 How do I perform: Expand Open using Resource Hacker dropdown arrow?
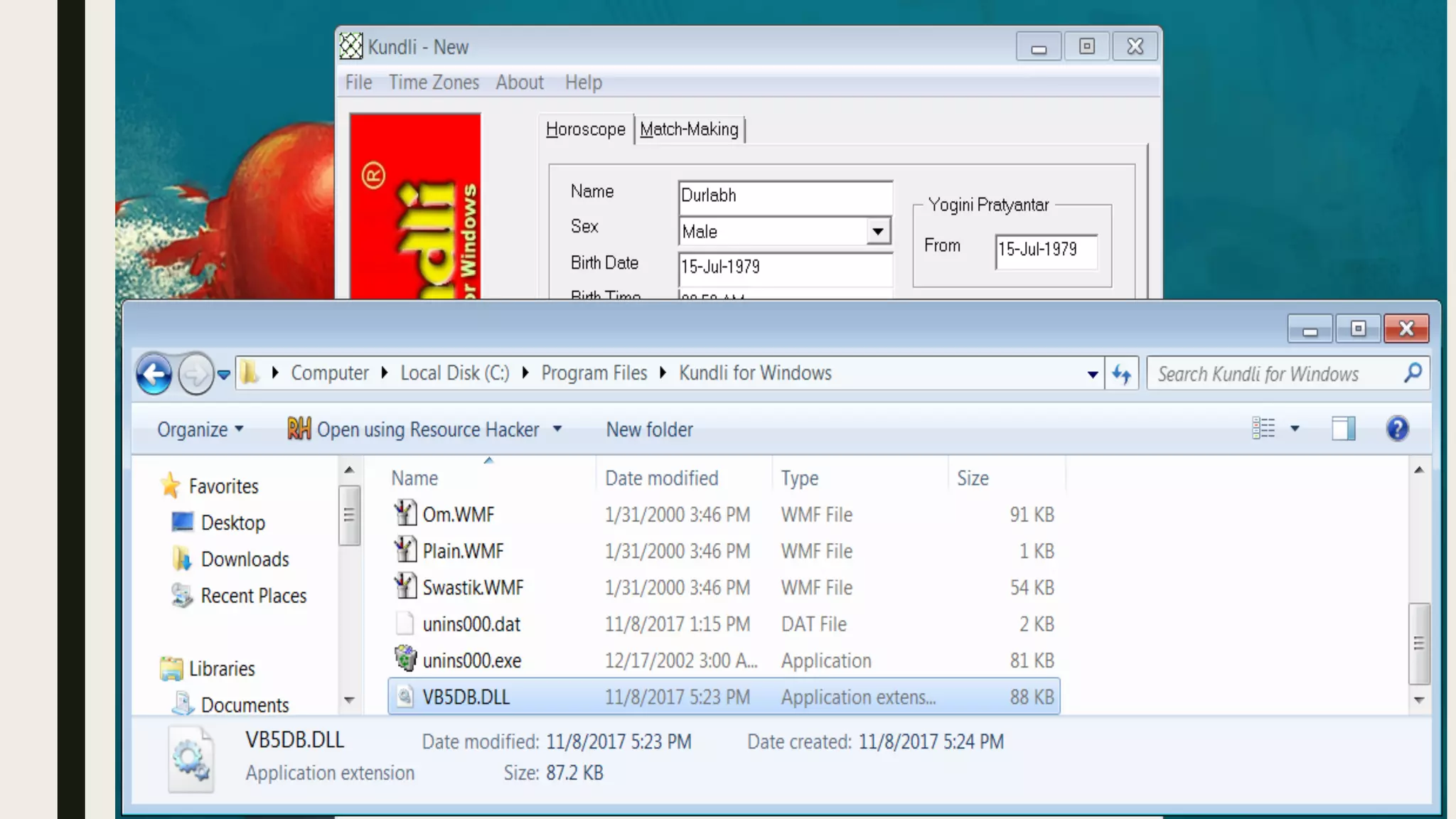click(557, 429)
